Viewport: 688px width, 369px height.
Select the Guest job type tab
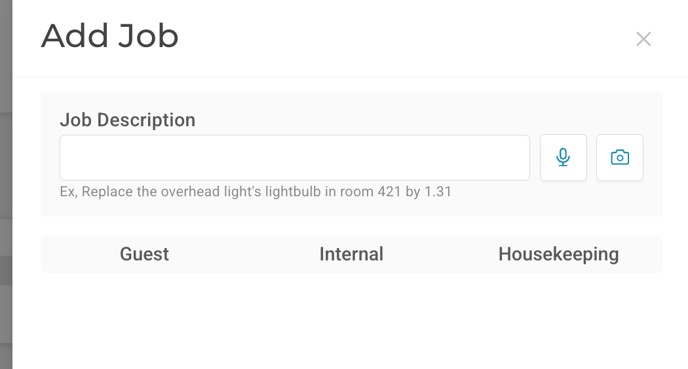[144, 254]
